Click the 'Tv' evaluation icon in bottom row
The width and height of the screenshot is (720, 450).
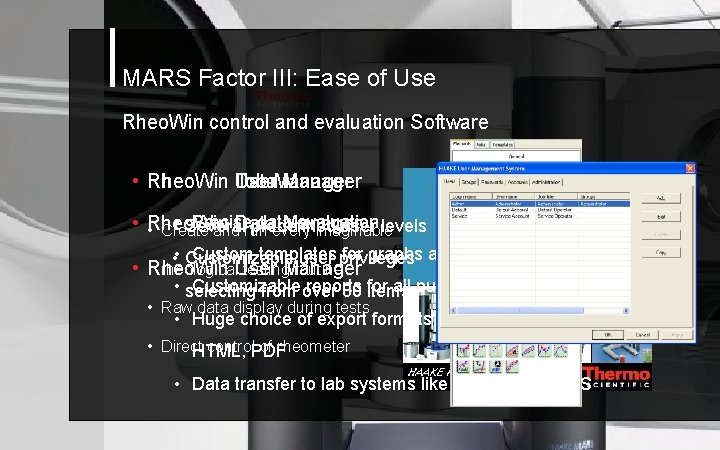click(479, 366)
